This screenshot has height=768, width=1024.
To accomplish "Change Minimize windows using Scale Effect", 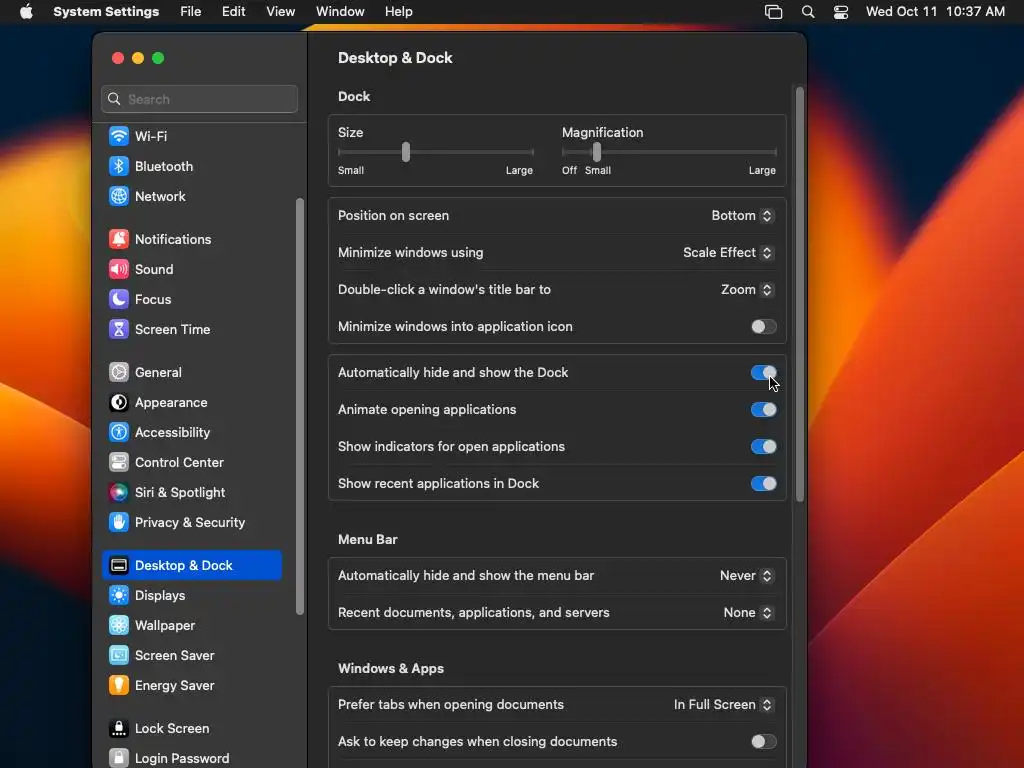I will 728,253.
